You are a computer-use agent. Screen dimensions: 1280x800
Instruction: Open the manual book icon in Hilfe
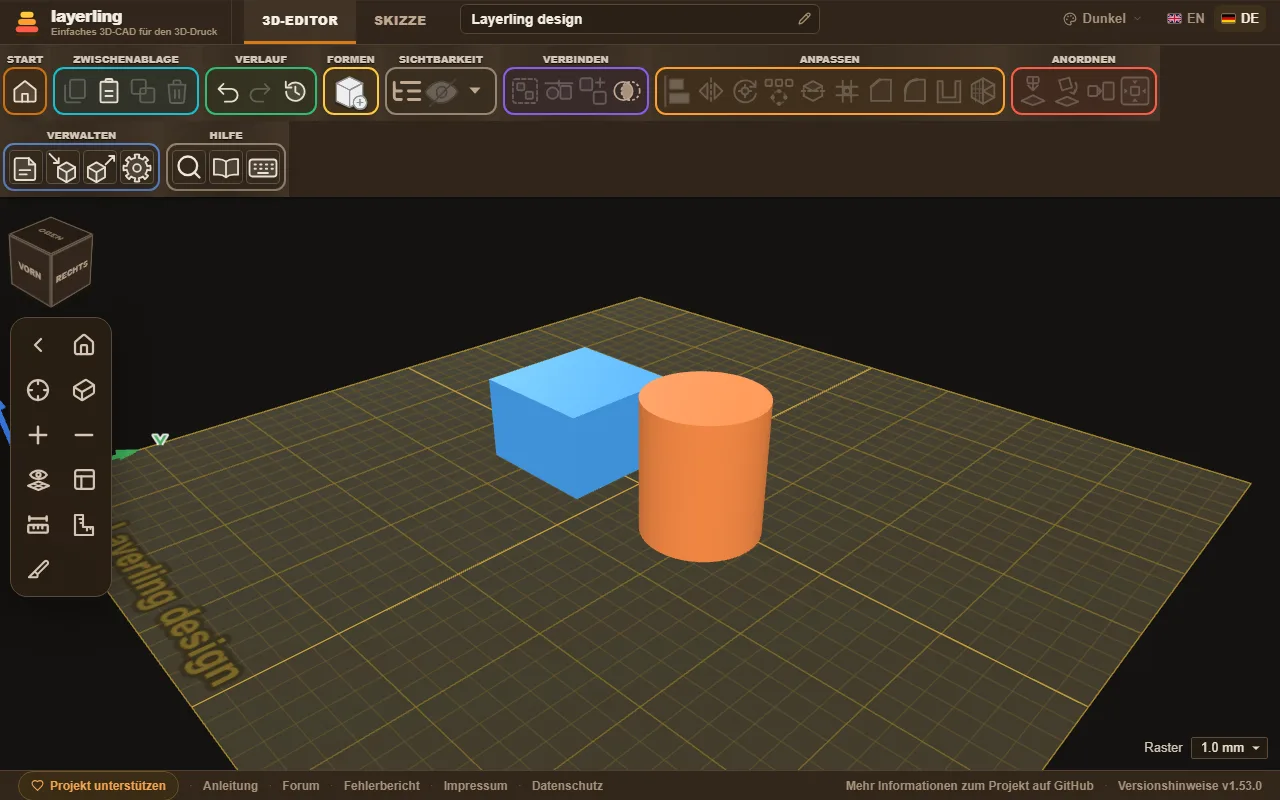click(x=226, y=168)
